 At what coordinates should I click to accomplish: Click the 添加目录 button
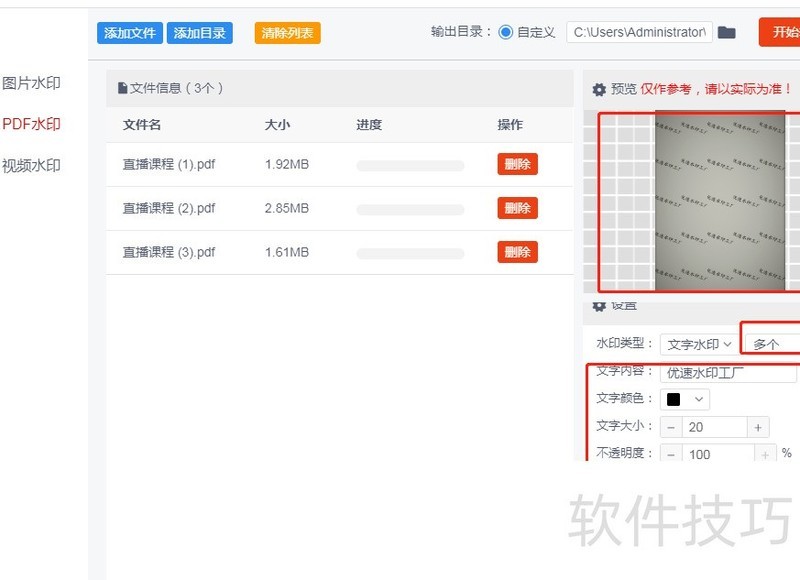tap(200, 33)
